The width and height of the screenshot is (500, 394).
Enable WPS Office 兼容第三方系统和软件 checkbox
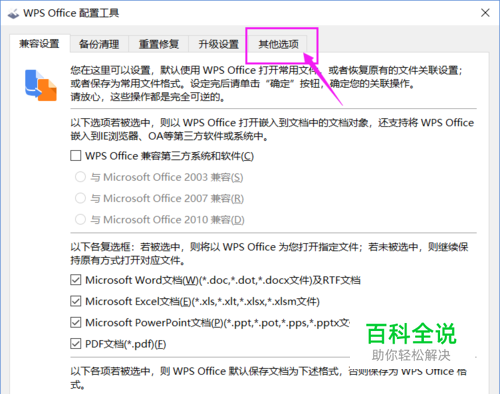[x=76, y=156]
